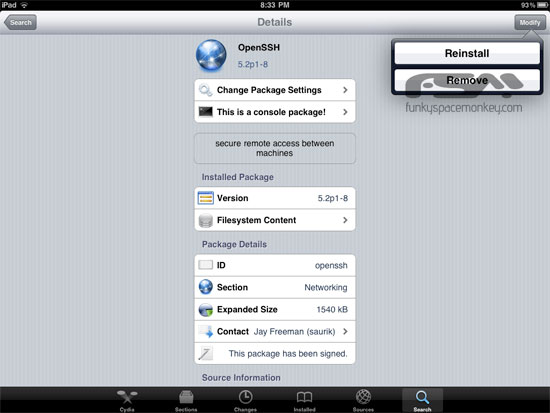Screen dimensions: 550x413
Task: Click the battery status icon
Action: (542, 5)
